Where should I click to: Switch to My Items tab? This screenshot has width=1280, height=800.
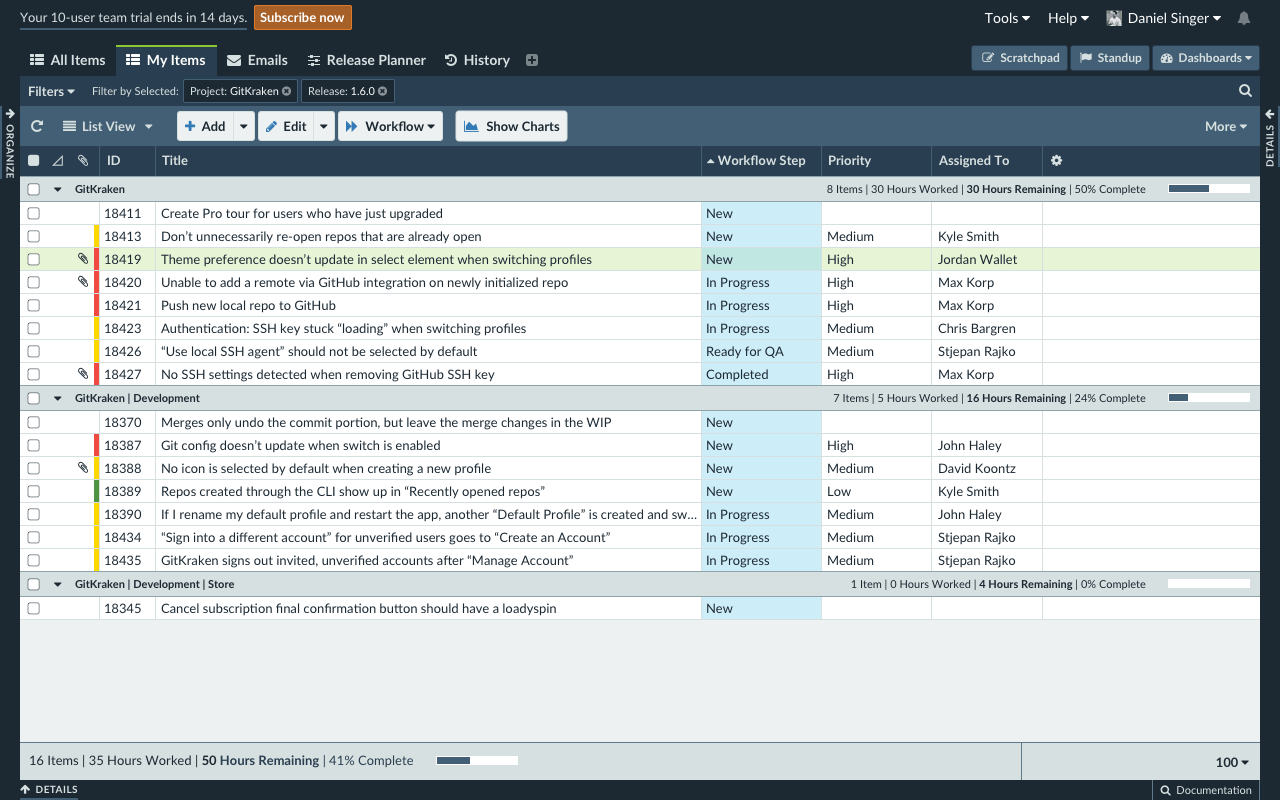click(166, 60)
